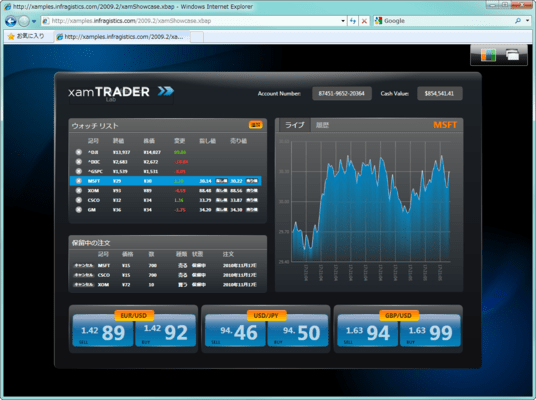The image size is (536, 400).
Task: Click the orange add button in watch list
Action: [255, 125]
